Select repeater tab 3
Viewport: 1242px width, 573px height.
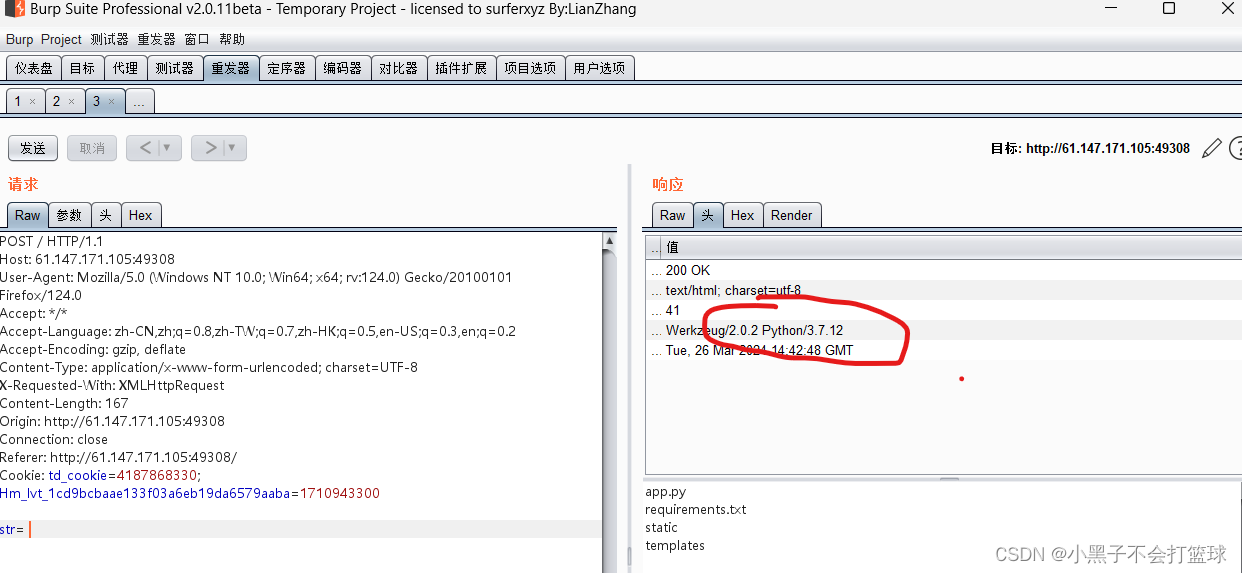96,101
